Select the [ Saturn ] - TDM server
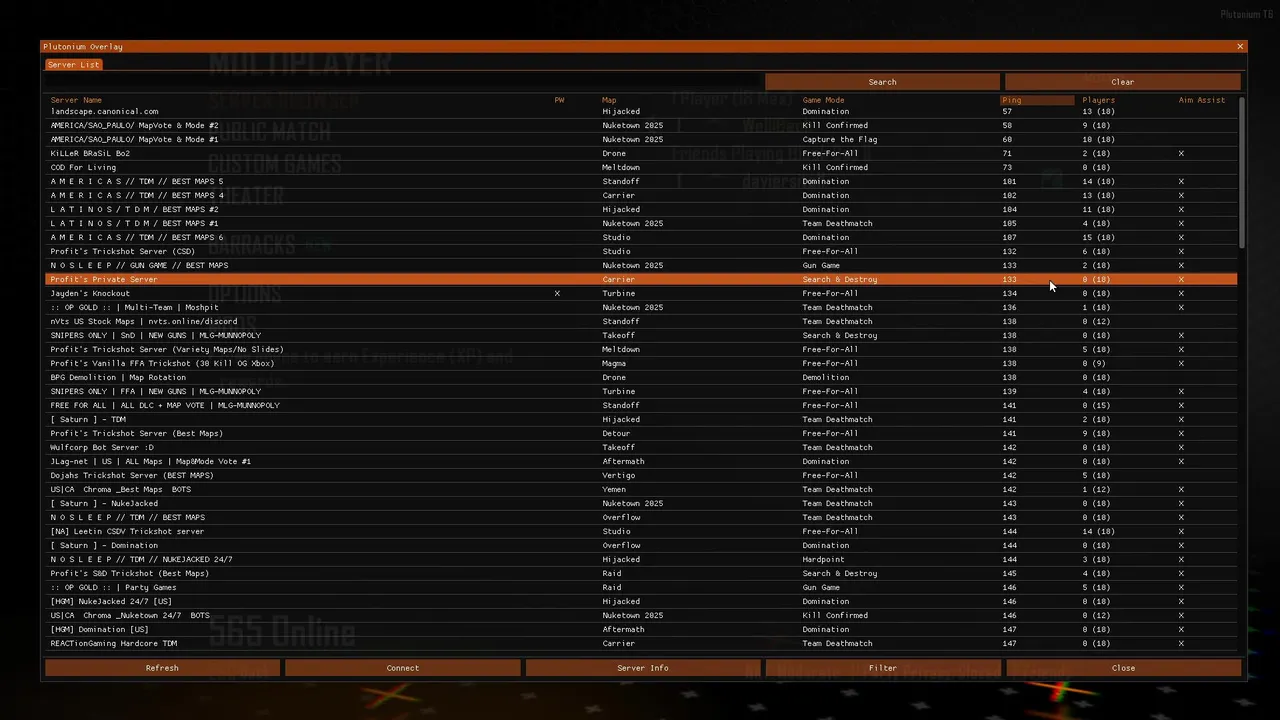Viewport: 1280px width, 720px height. tap(641, 419)
